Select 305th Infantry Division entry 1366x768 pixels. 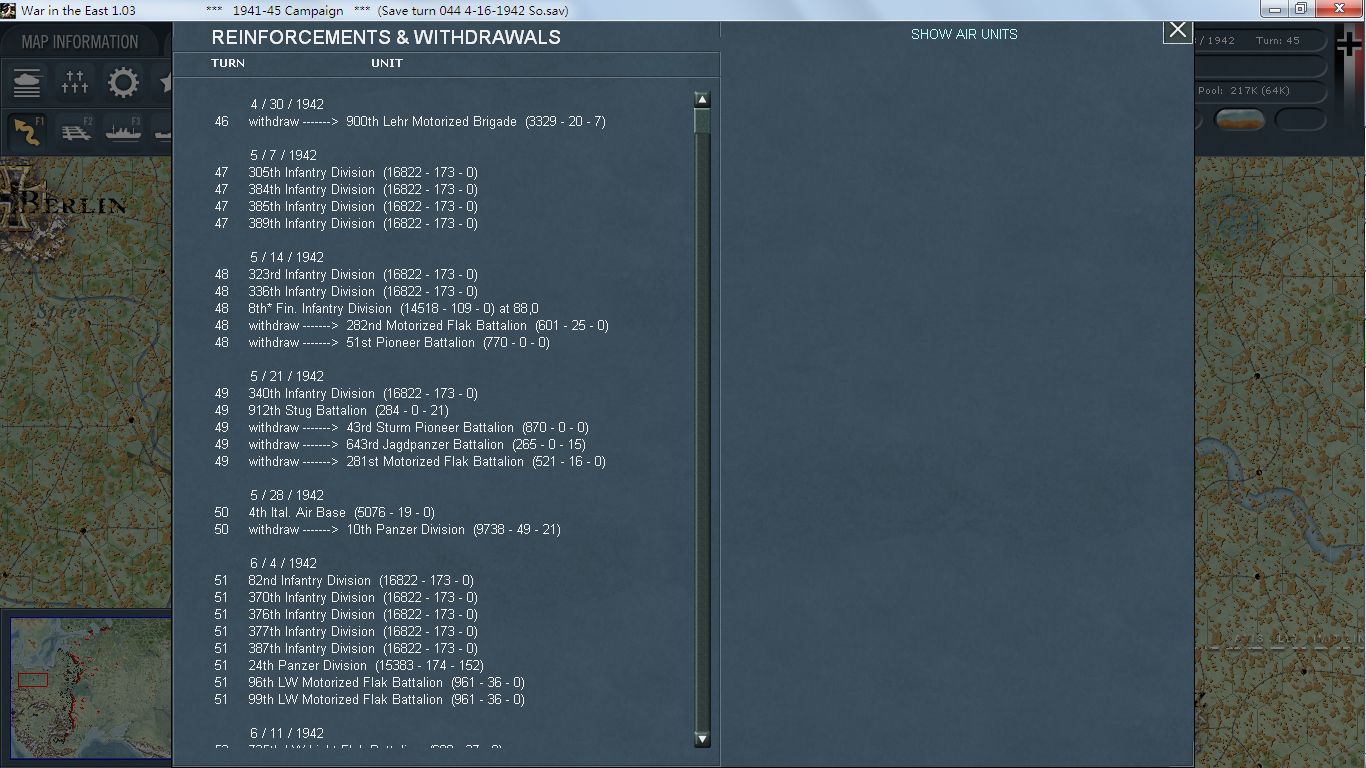point(363,173)
